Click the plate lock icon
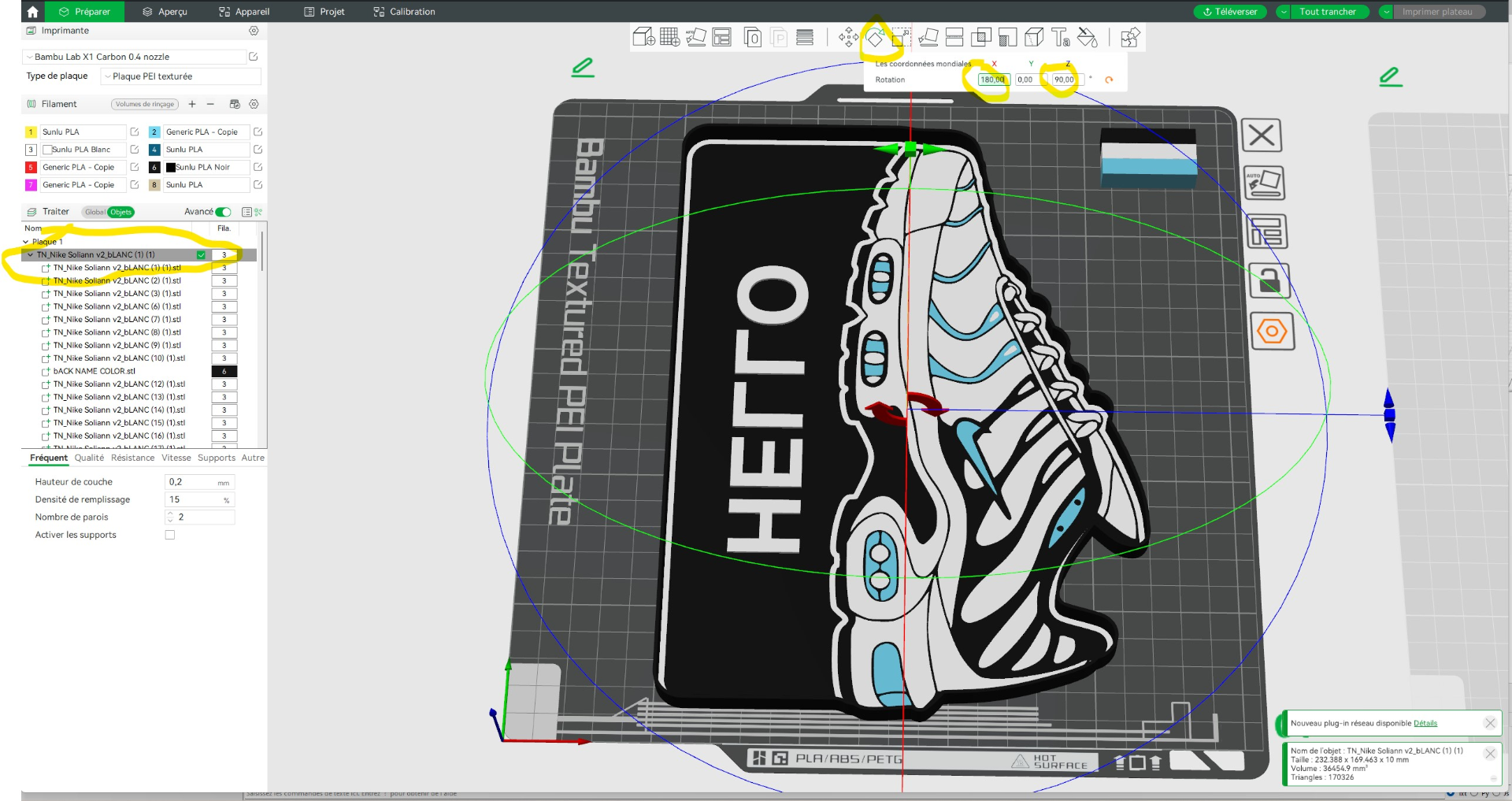Viewport: 1512px width, 801px height. click(1269, 280)
